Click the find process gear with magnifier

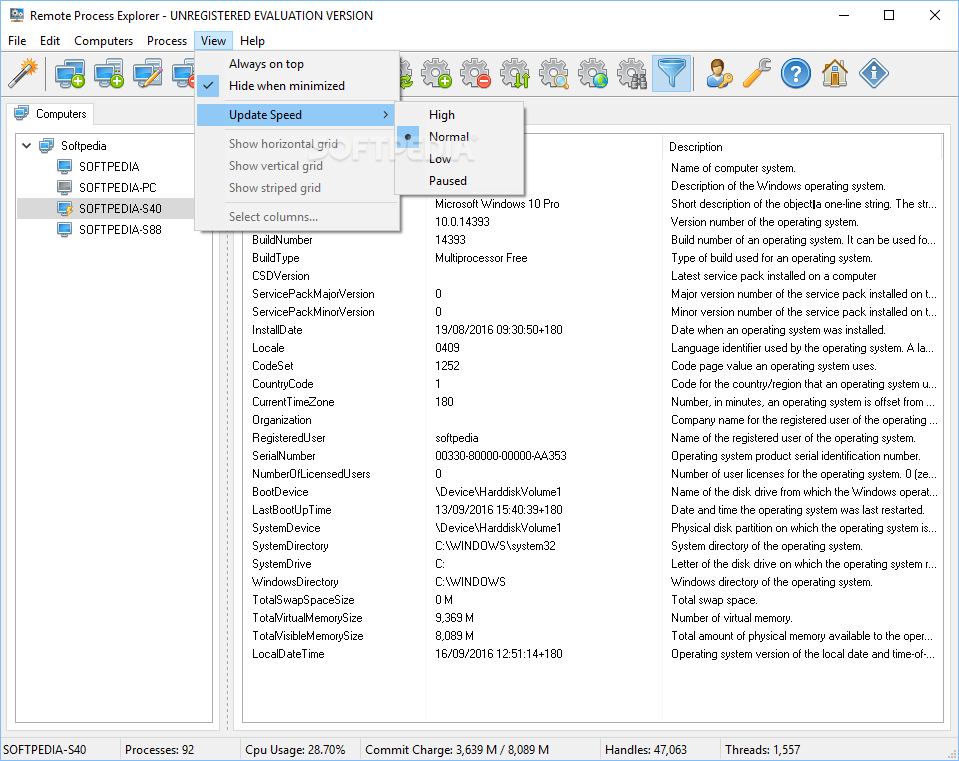coord(554,73)
